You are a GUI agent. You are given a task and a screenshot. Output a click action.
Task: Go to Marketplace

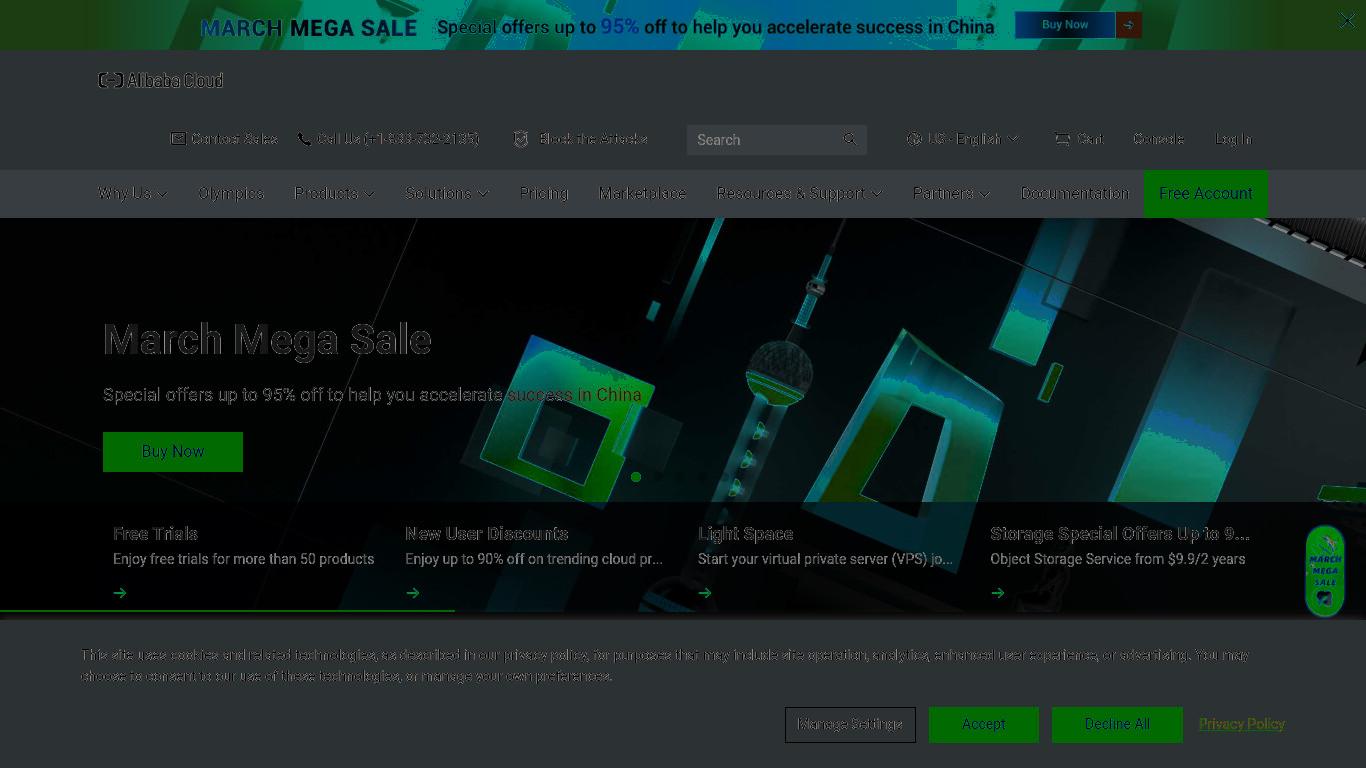[x=642, y=193]
